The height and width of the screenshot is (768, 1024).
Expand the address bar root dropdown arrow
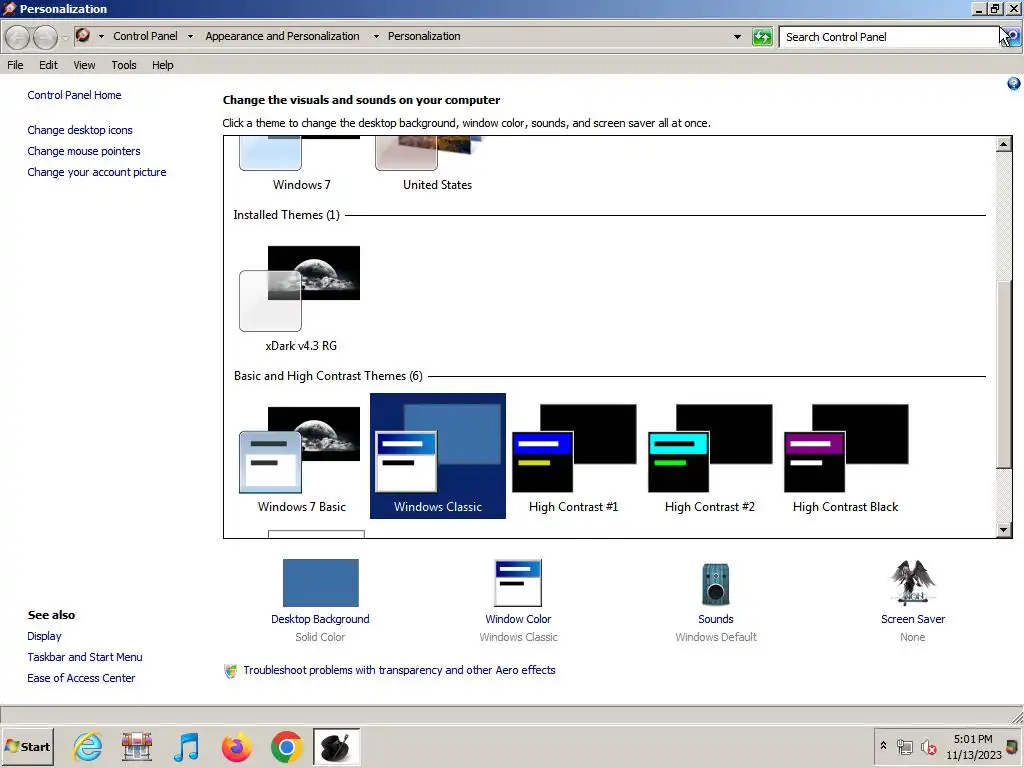101,37
